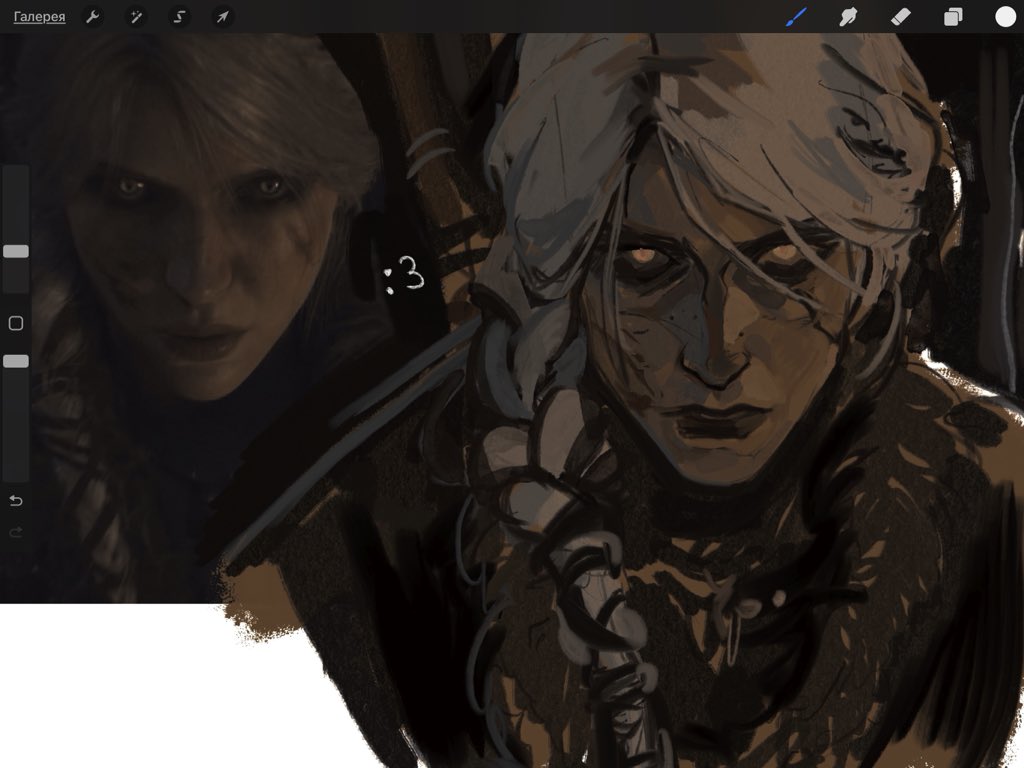Open the Adjustments magic wand menu
Viewport: 1024px width, 768px height.
click(136, 17)
